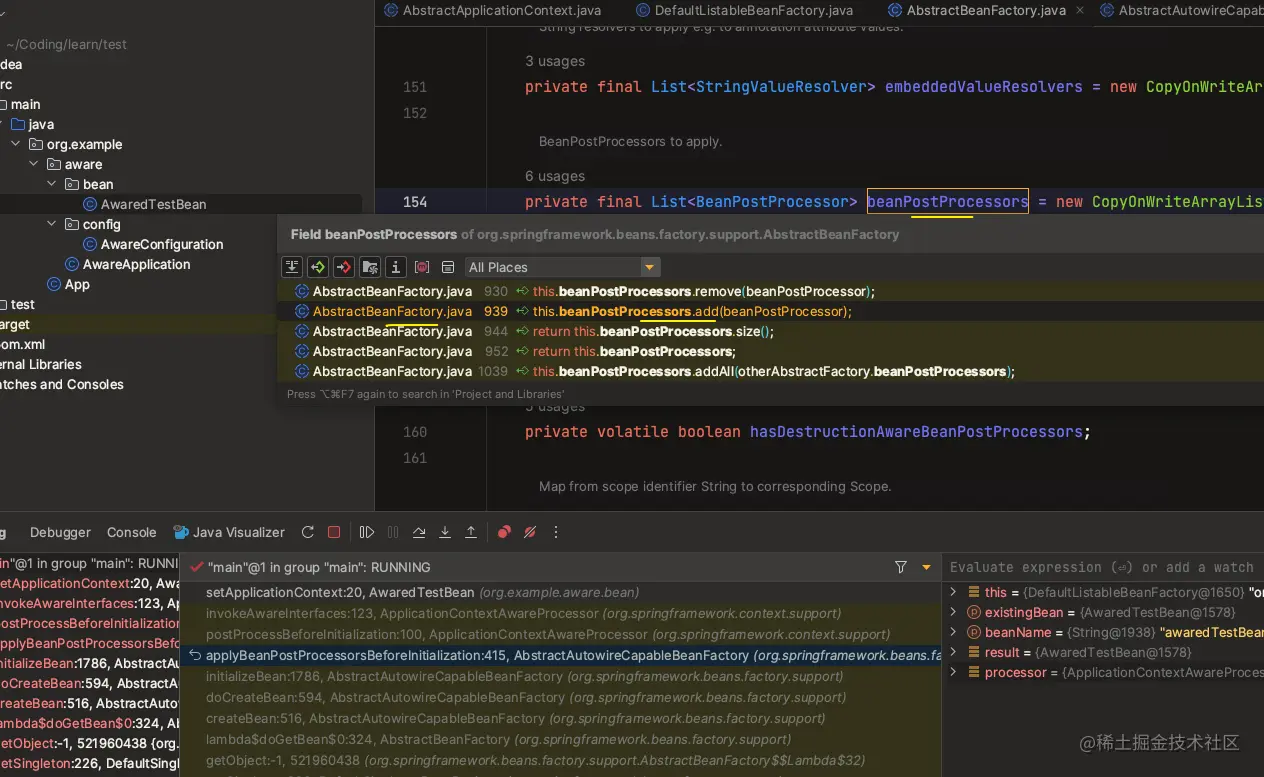Toggle the info icon in usages popup
The width and height of the screenshot is (1264, 777).
tap(396, 267)
